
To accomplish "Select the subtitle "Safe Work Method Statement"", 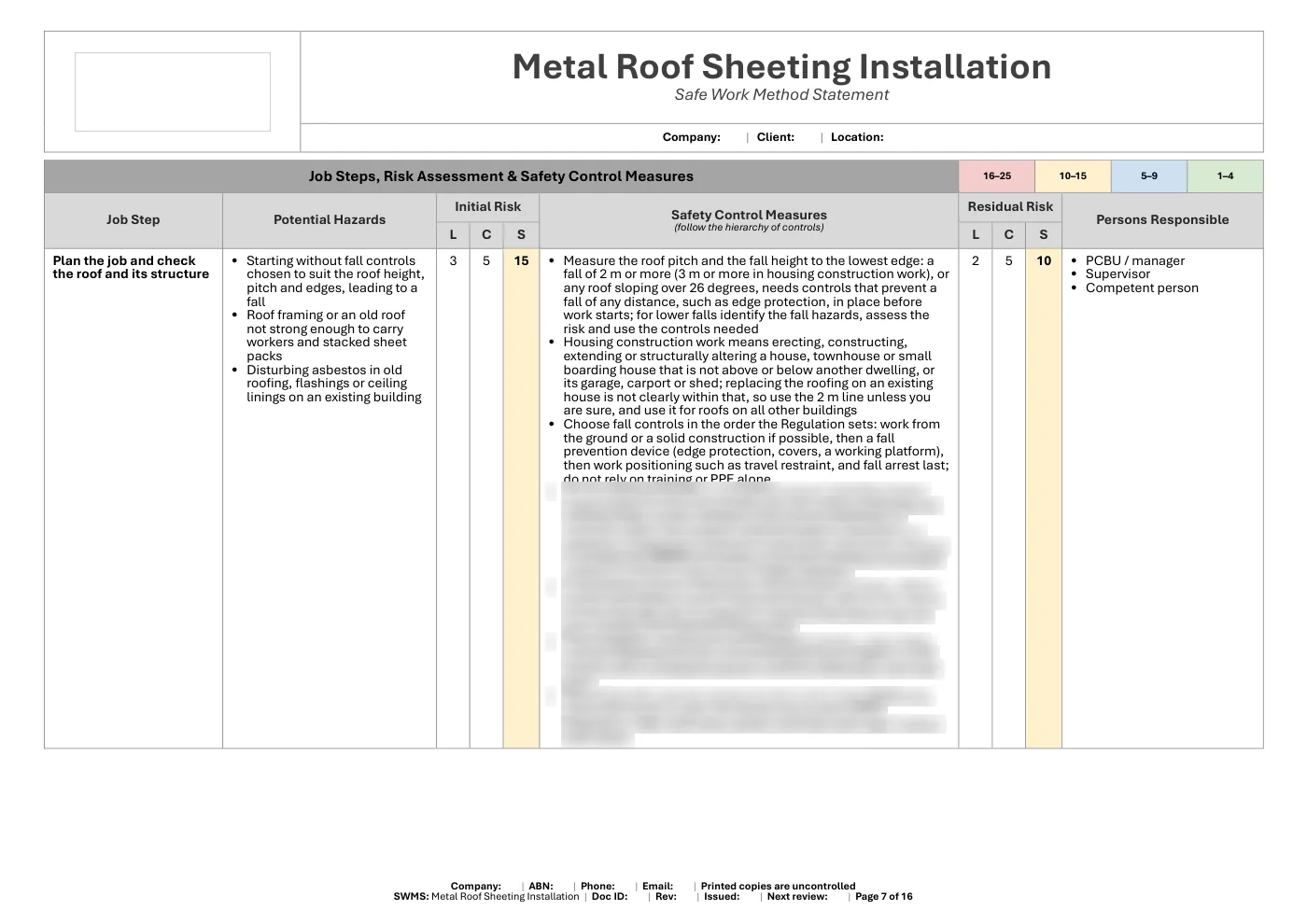I will coord(781,94).
